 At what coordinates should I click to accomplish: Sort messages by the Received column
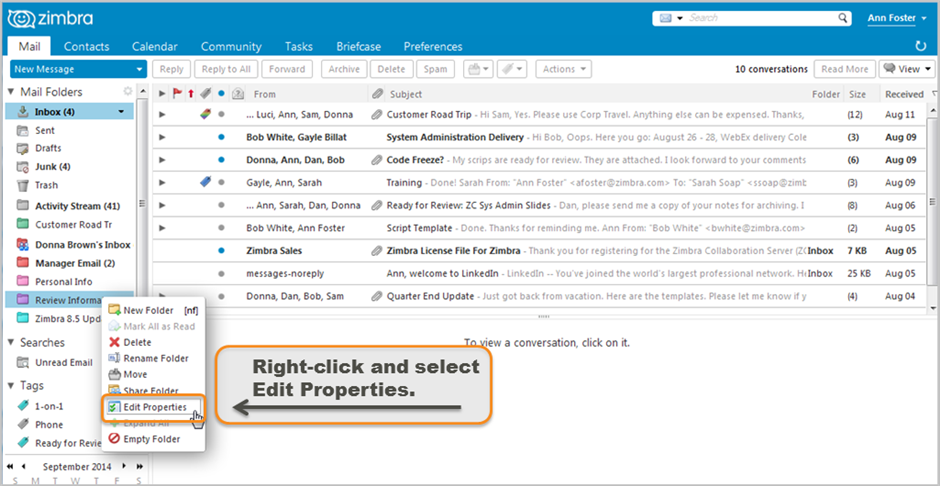tap(904, 94)
